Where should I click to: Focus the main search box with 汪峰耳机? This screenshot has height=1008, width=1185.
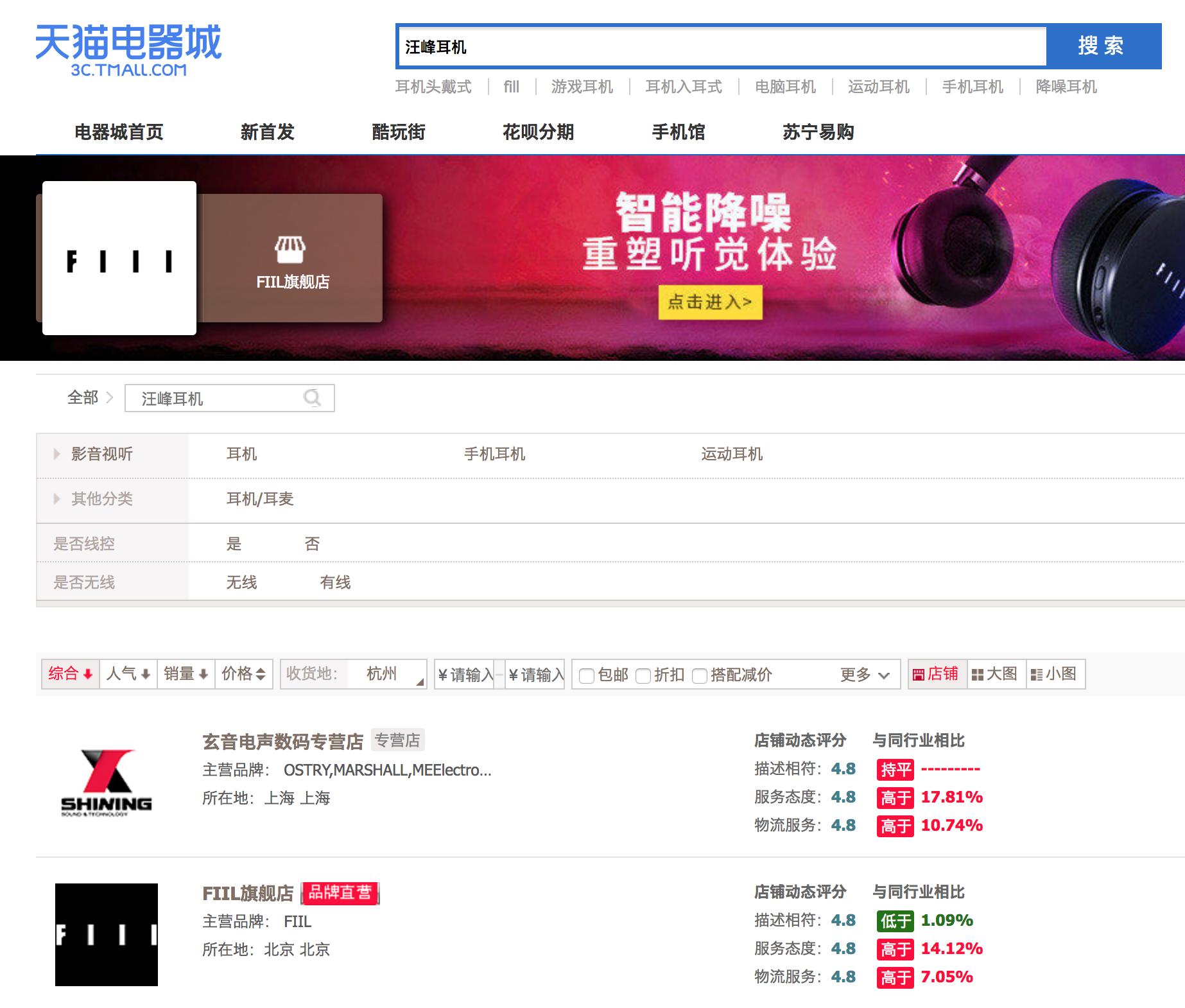722,46
